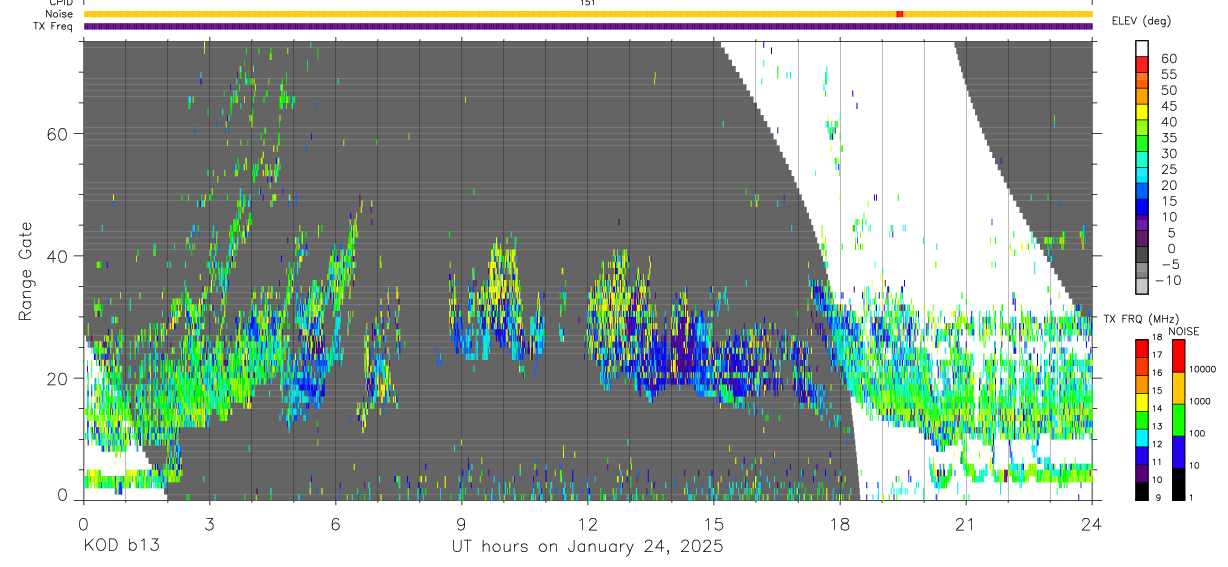Select the cyan swatch in TX FRQ scale
Screen dimensions: 1228x567
click(x=1143, y=436)
